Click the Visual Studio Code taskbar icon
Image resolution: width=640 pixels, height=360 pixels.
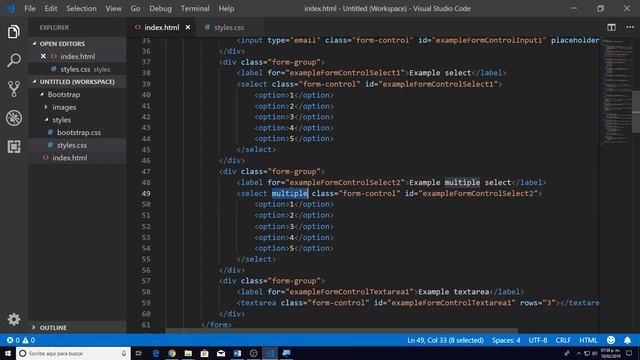(x=270, y=353)
